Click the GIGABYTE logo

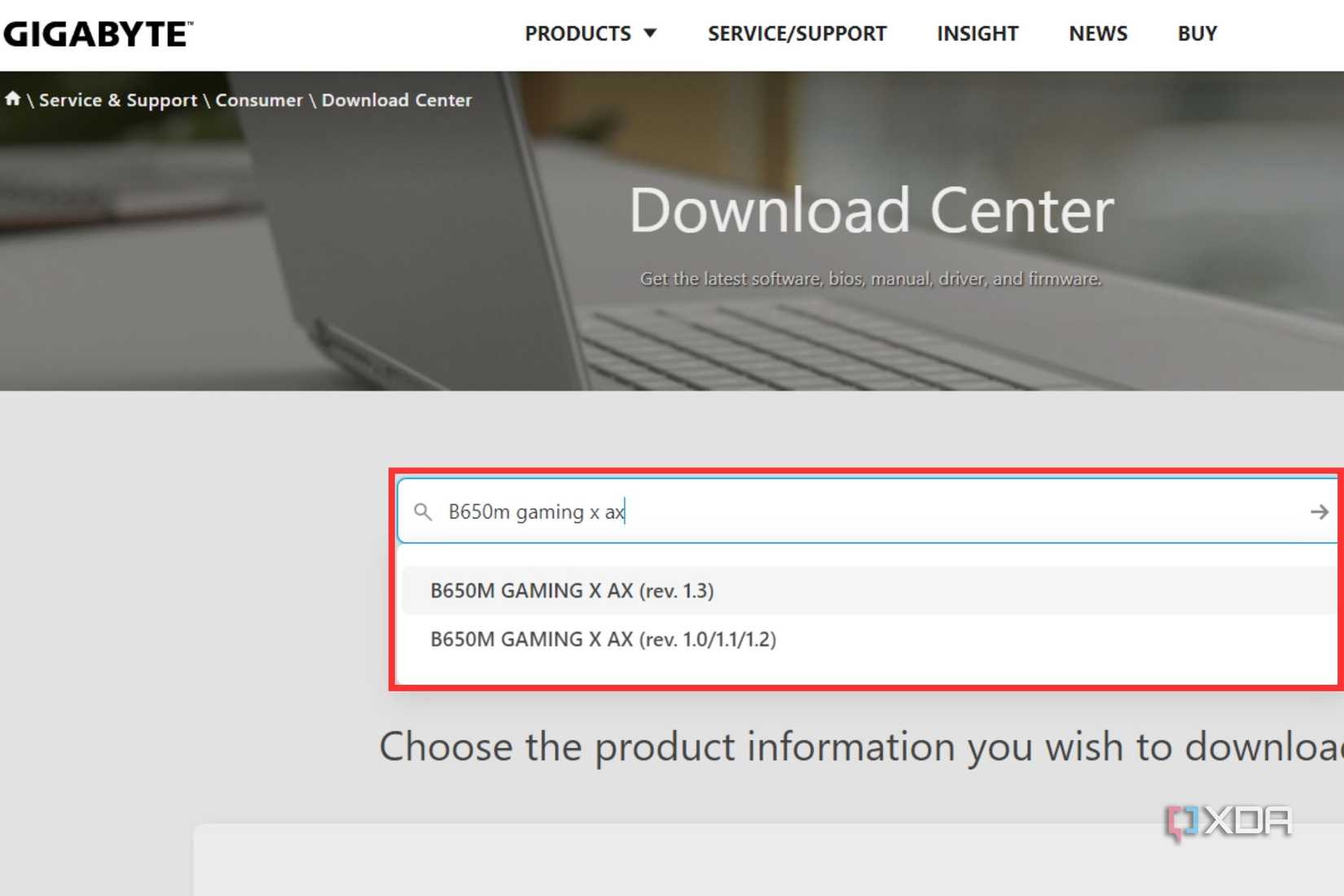pos(98,34)
